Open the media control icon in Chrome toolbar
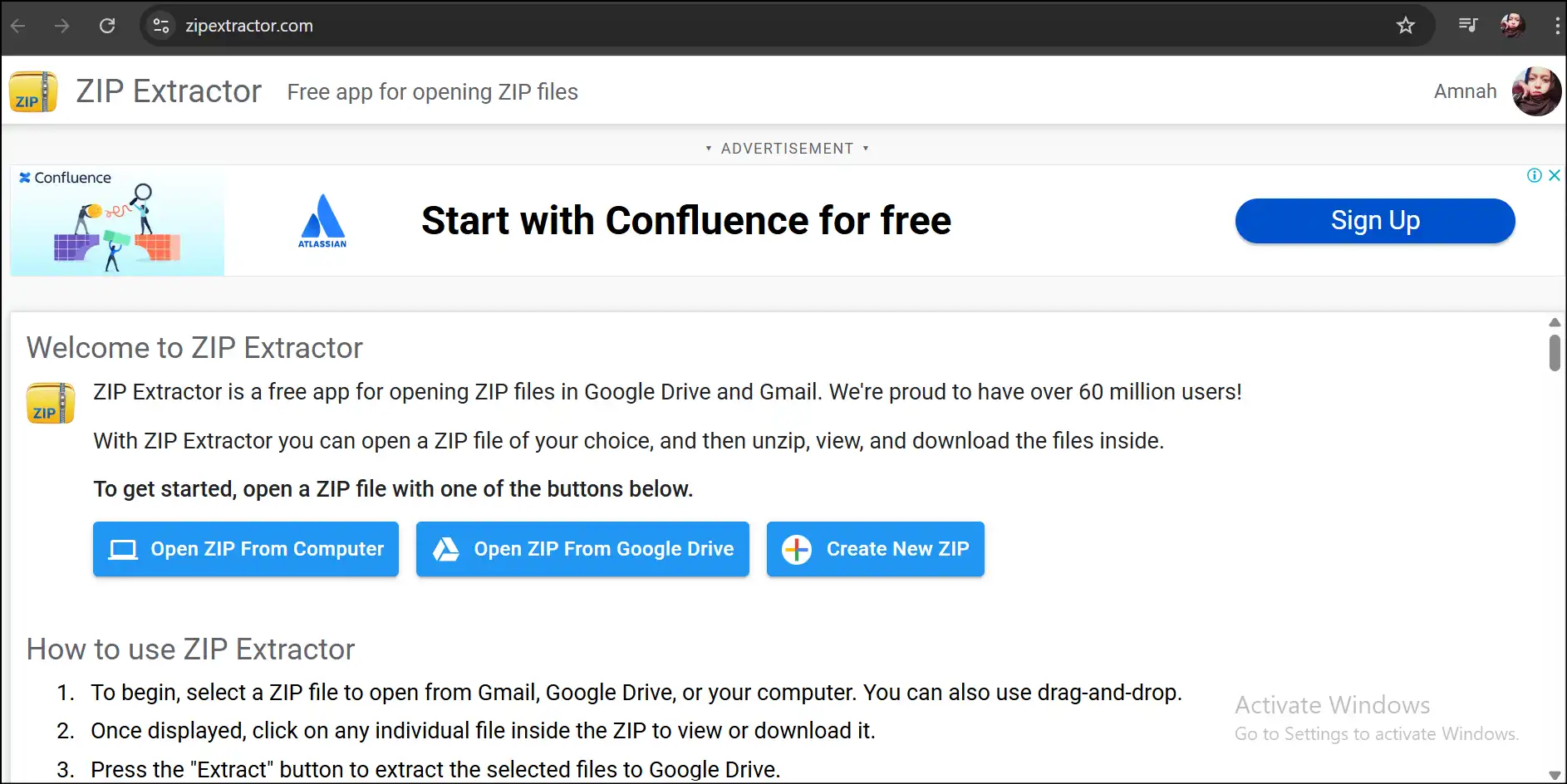The height and width of the screenshot is (784, 1567). (x=1468, y=25)
